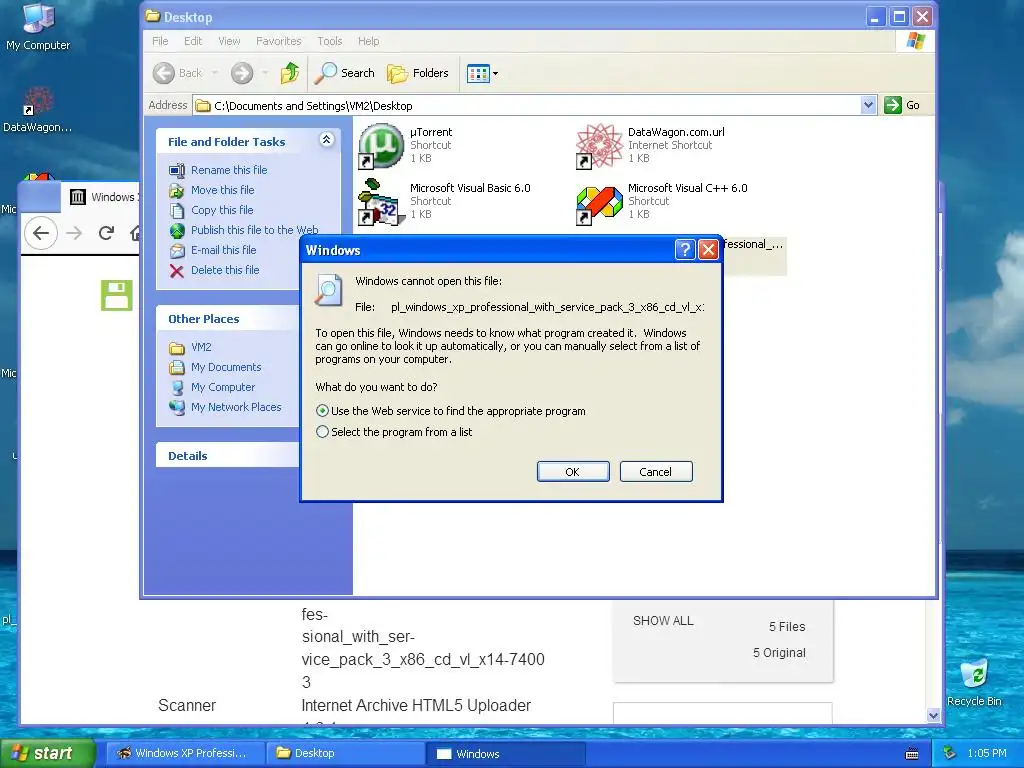Select the DataWagon.com.url internet shortcut

tap(600, 146)
